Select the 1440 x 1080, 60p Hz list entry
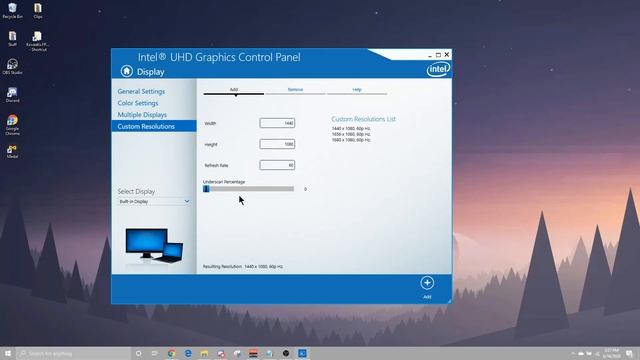640x360 pixels. click(351, 129)
